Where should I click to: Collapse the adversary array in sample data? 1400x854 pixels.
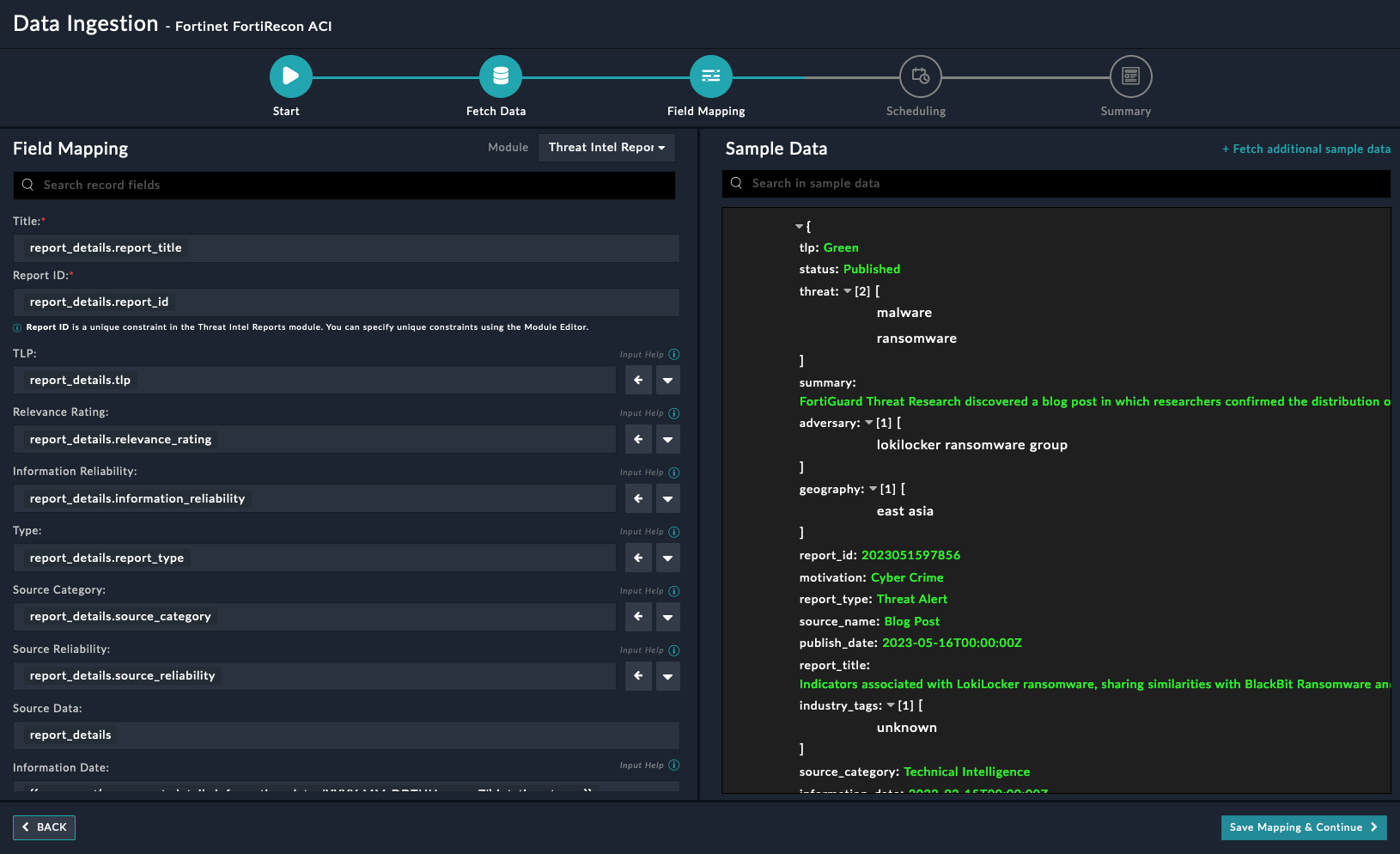868,423
